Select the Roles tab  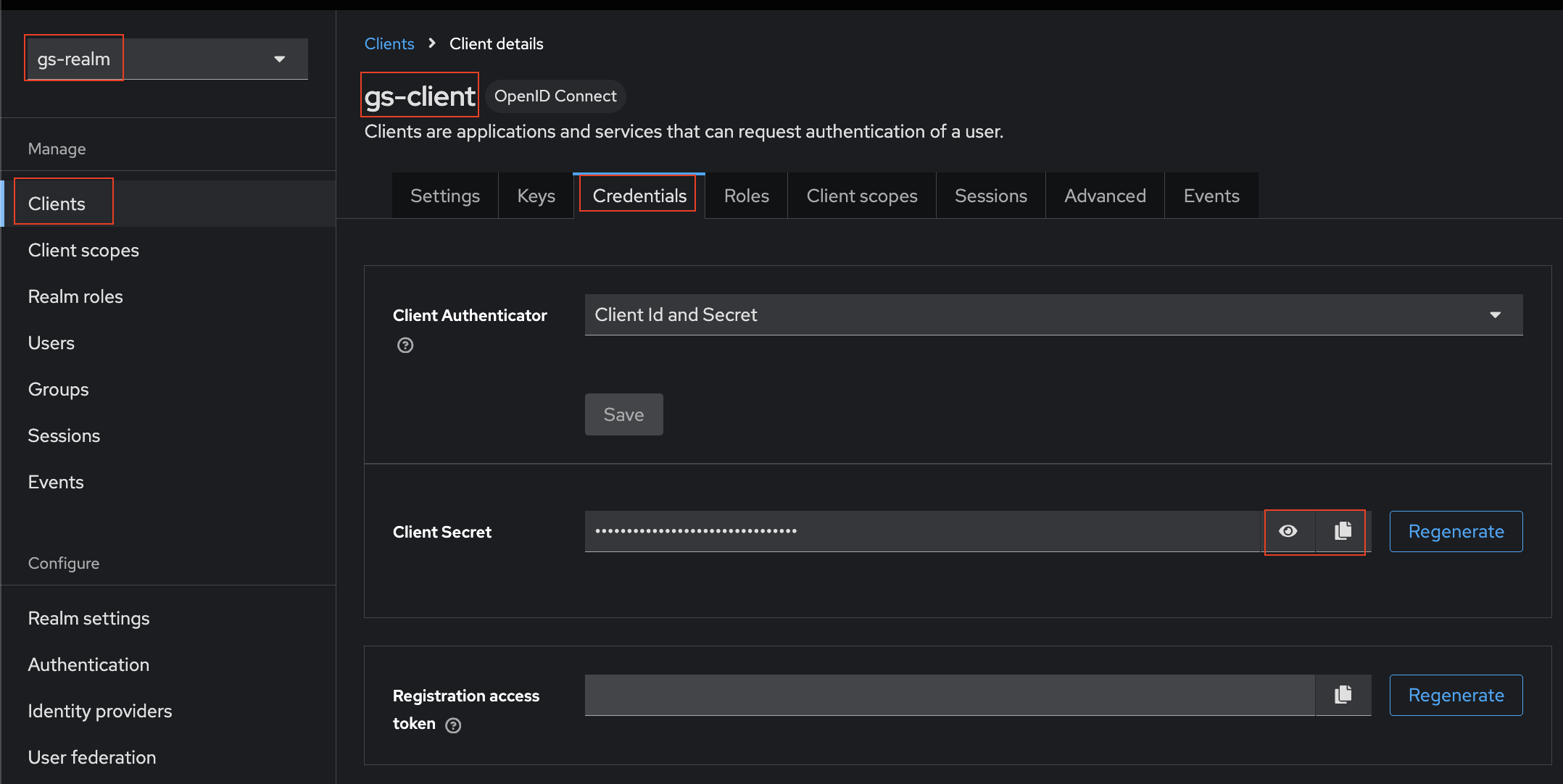point(746,196)
